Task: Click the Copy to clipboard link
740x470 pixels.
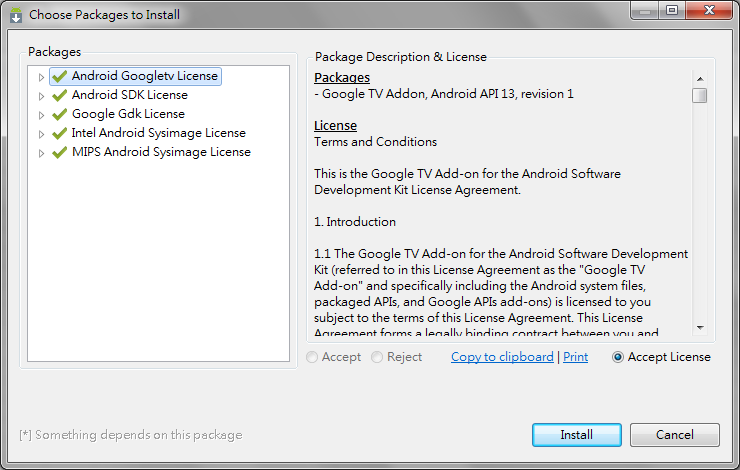Action: point(502,357)
